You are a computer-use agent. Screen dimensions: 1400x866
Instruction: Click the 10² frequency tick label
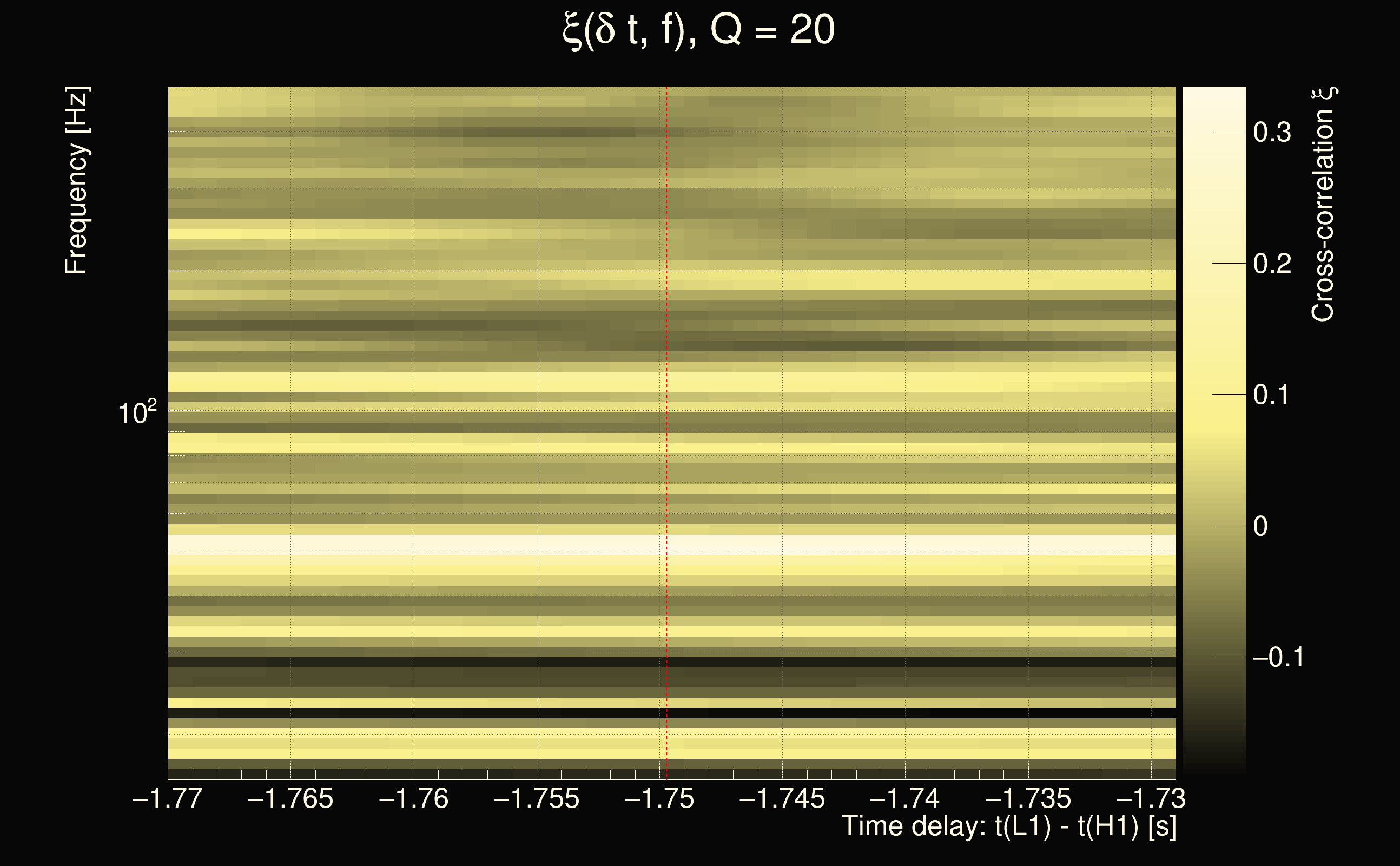tap(137, 412)
